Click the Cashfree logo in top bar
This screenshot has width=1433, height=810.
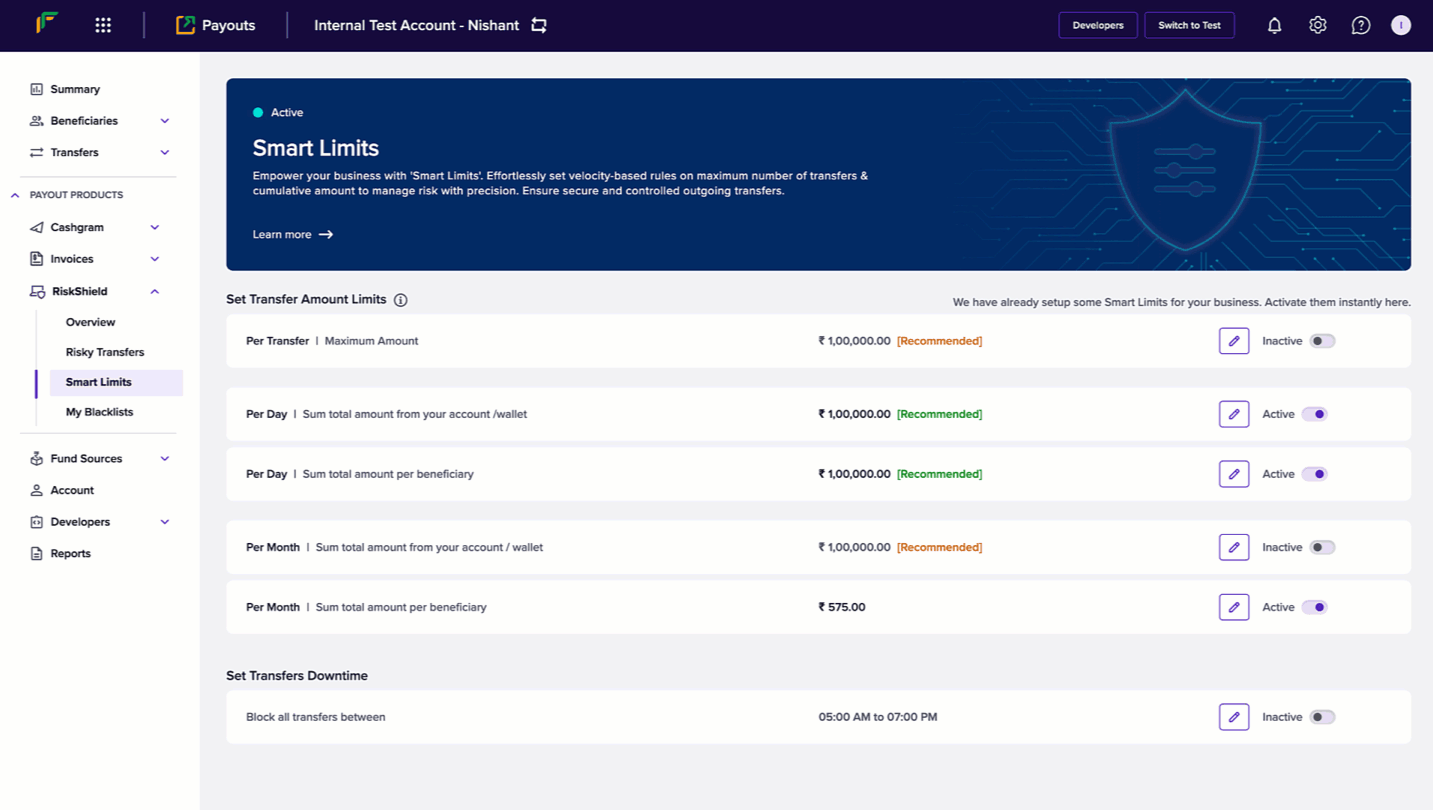(x=47, y=24)
